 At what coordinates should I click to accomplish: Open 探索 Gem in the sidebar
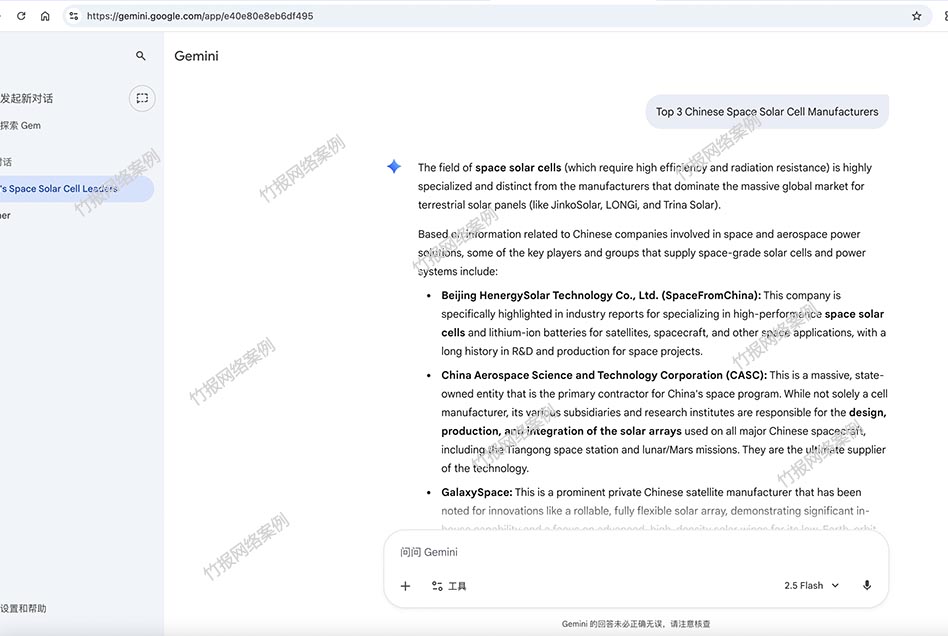[x=21, y=126]
